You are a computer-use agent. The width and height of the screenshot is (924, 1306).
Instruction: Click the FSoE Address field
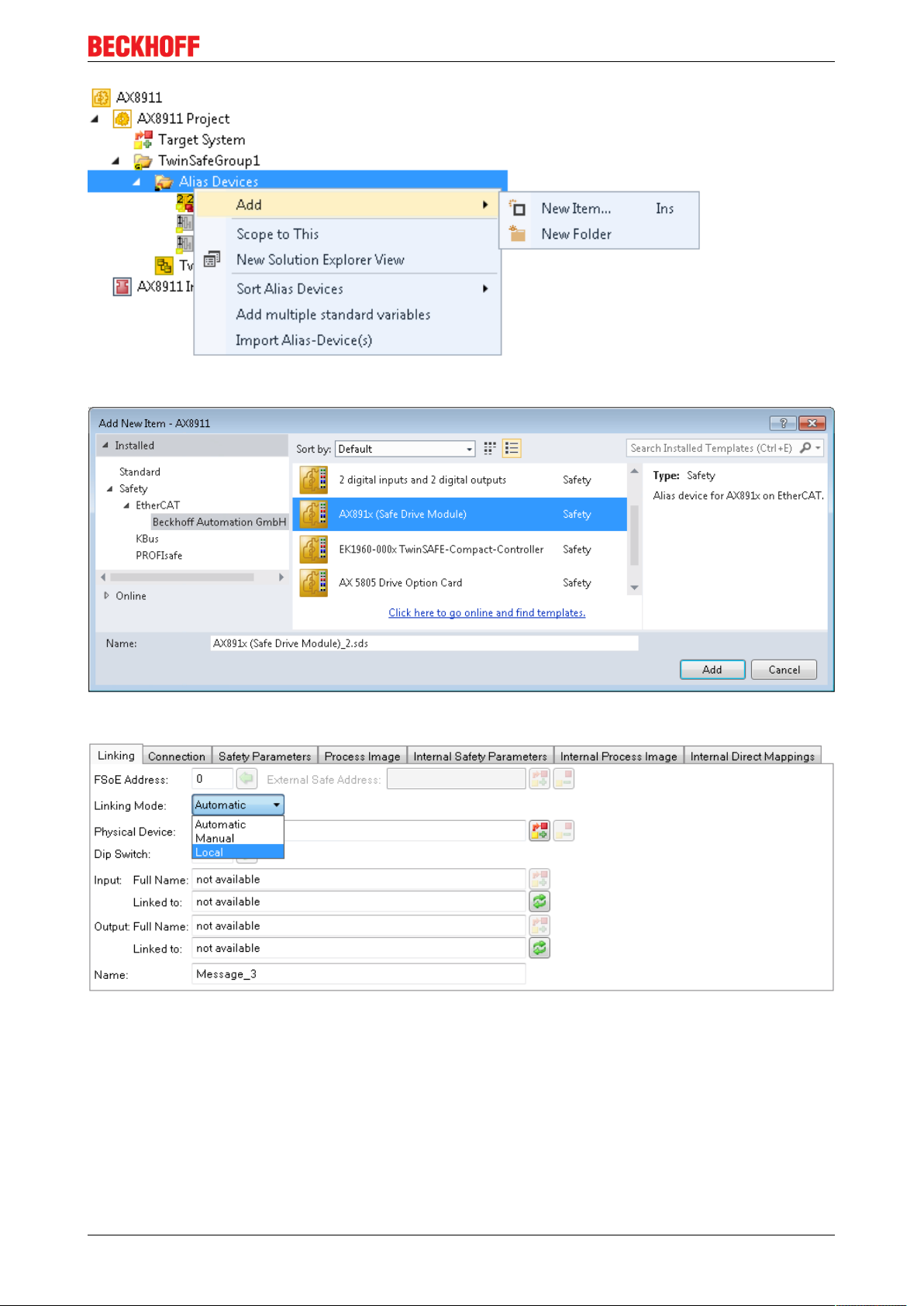212,779
